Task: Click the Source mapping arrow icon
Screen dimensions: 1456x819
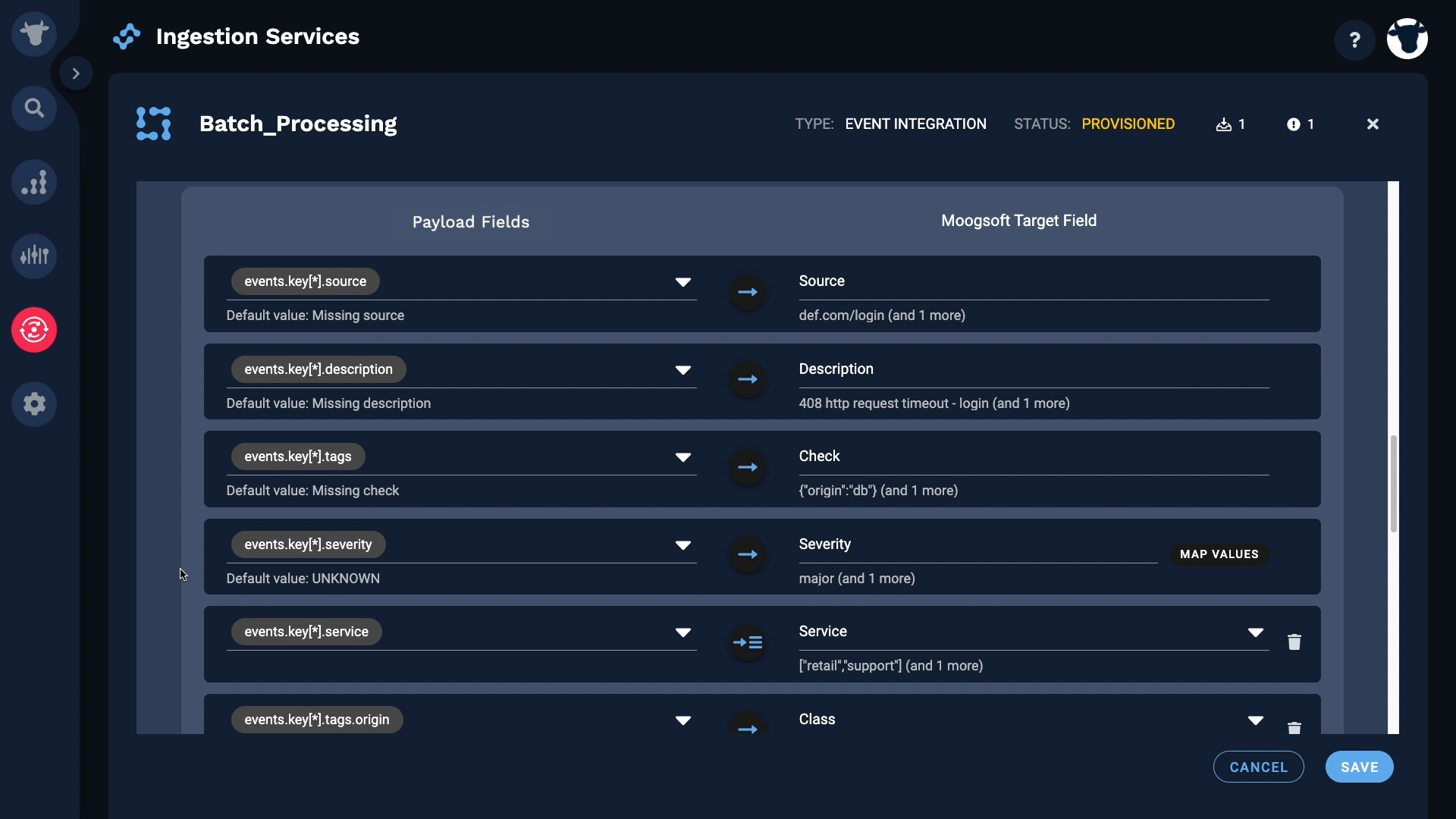Action: (748, 292)
